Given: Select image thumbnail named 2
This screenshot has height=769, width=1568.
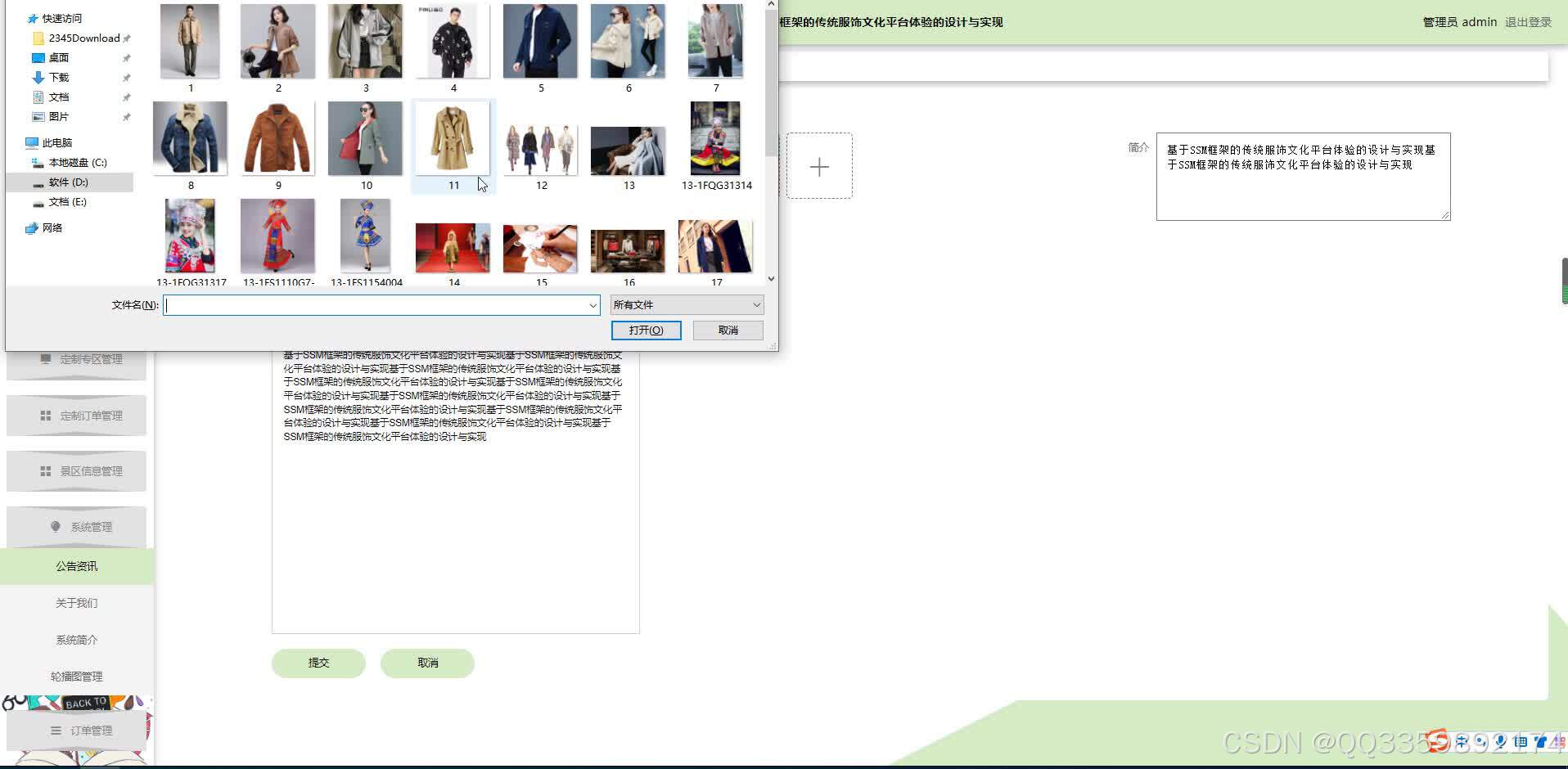Looking at the screenshot, I should pos(277,43).
